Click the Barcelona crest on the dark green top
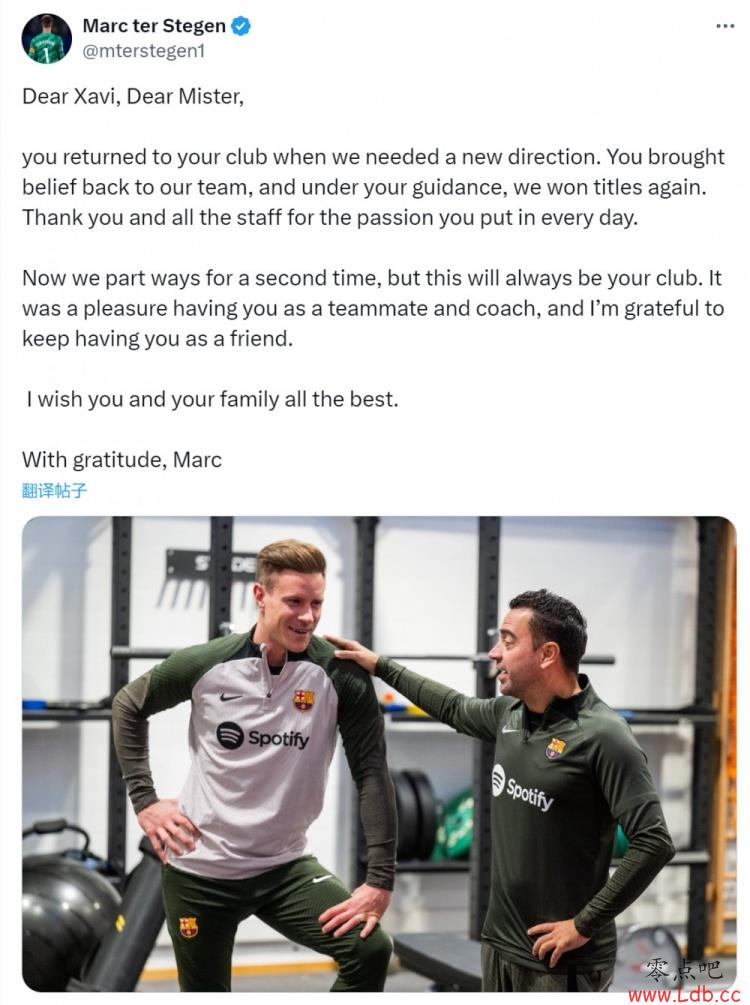 pos(555,747)
